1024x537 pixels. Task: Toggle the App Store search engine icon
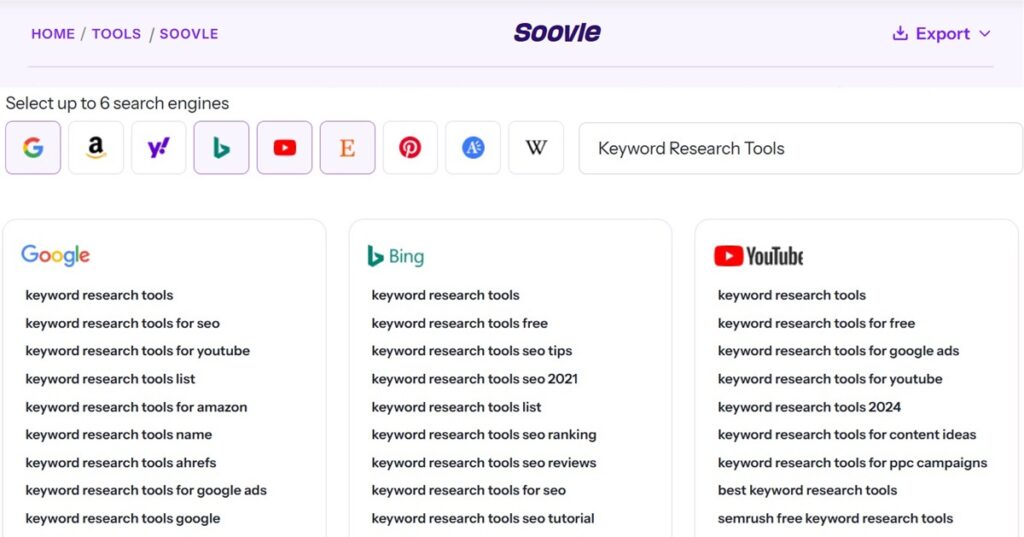(473, 148)
